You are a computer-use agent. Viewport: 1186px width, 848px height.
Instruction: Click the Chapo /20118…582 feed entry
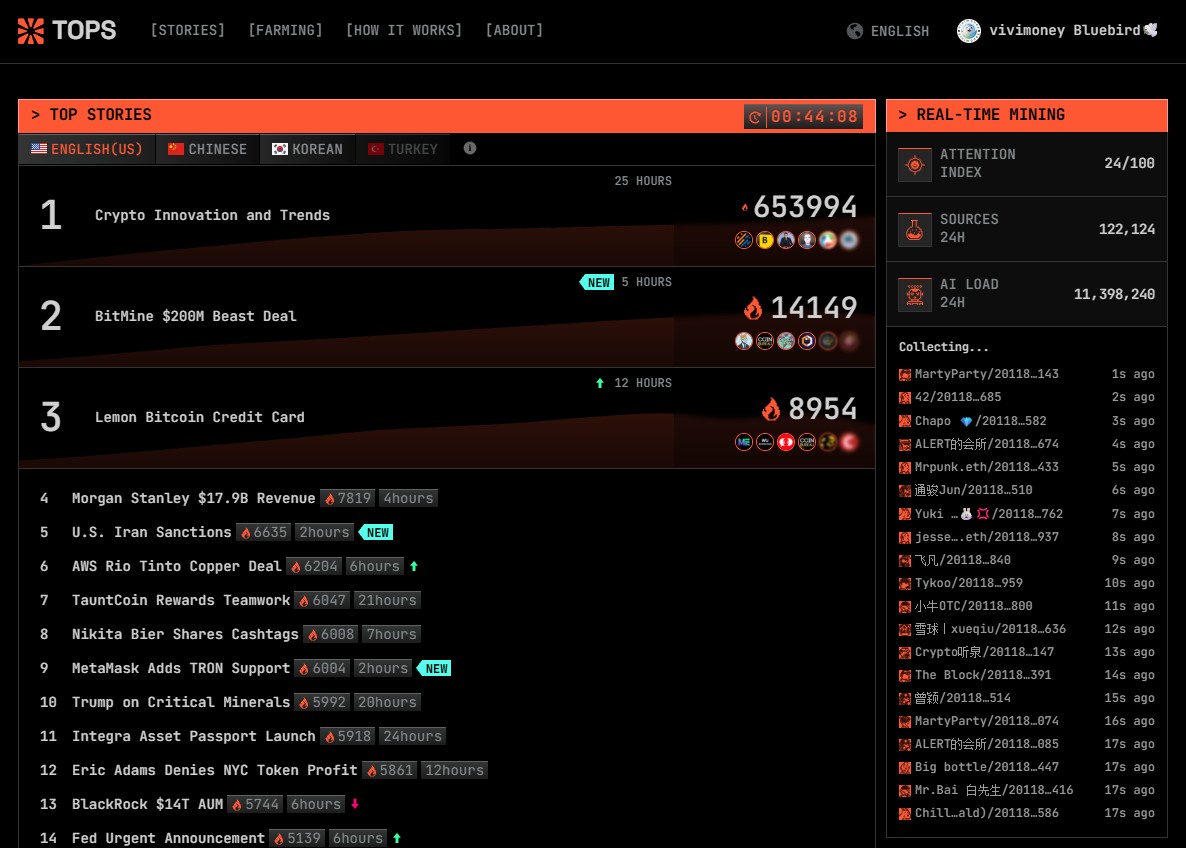(x=1026, y=421)
